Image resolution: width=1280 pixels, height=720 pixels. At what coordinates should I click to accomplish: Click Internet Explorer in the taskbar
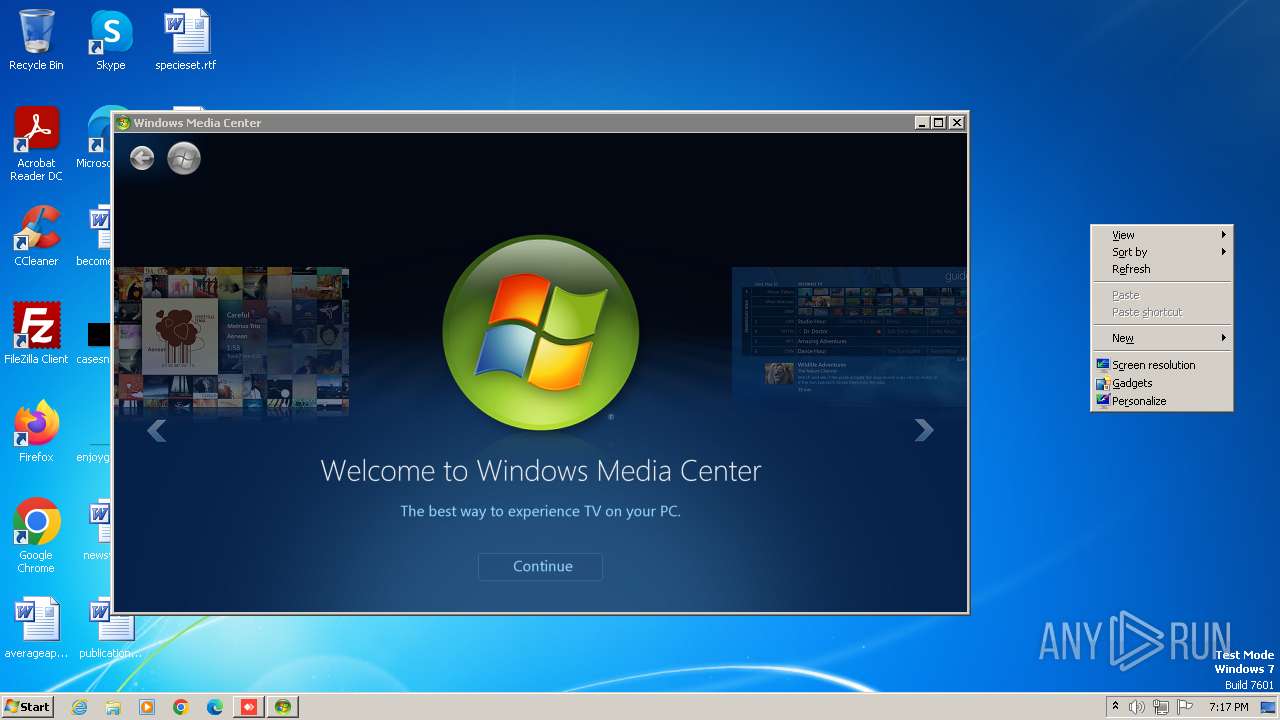[79, 707]
